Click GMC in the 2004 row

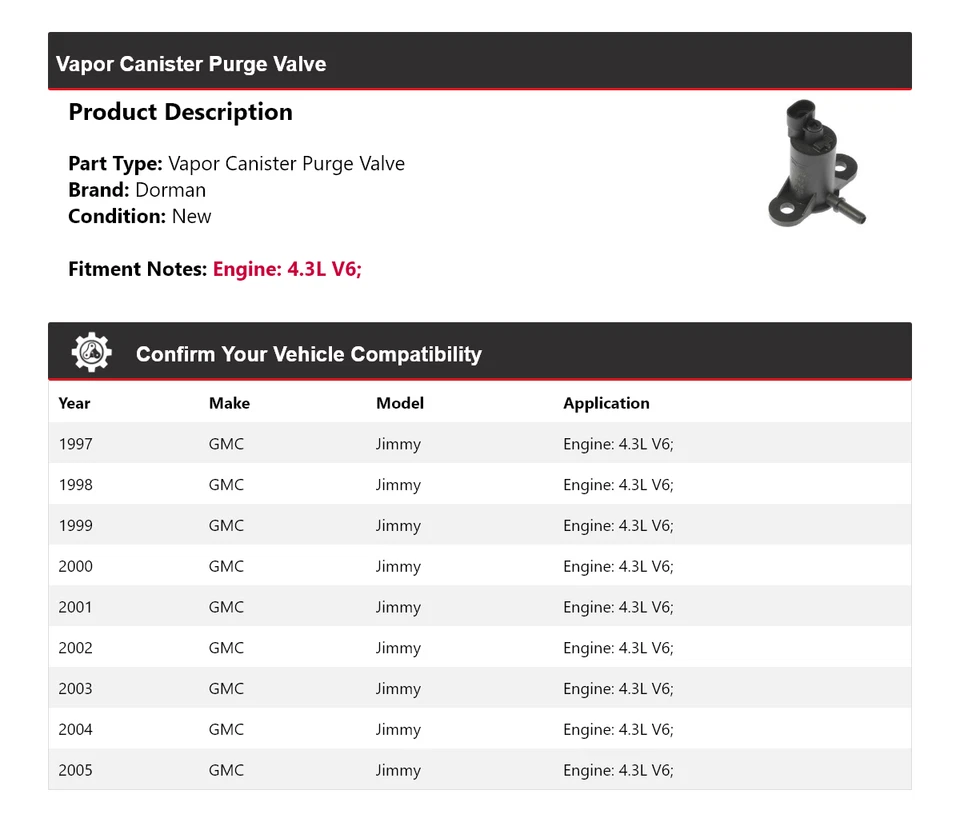click(226, 730)
